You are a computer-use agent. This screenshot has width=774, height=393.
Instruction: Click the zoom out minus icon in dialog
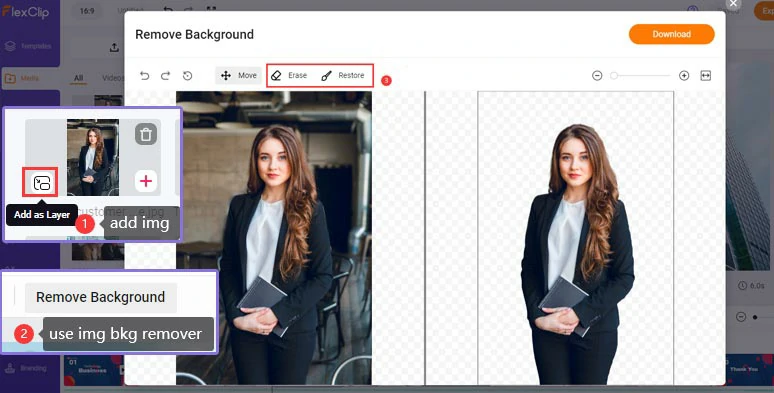(x=597, y=76)
